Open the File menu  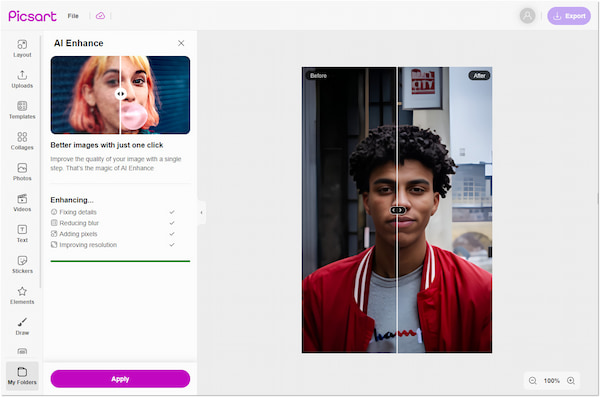click(x=73, y=16)
